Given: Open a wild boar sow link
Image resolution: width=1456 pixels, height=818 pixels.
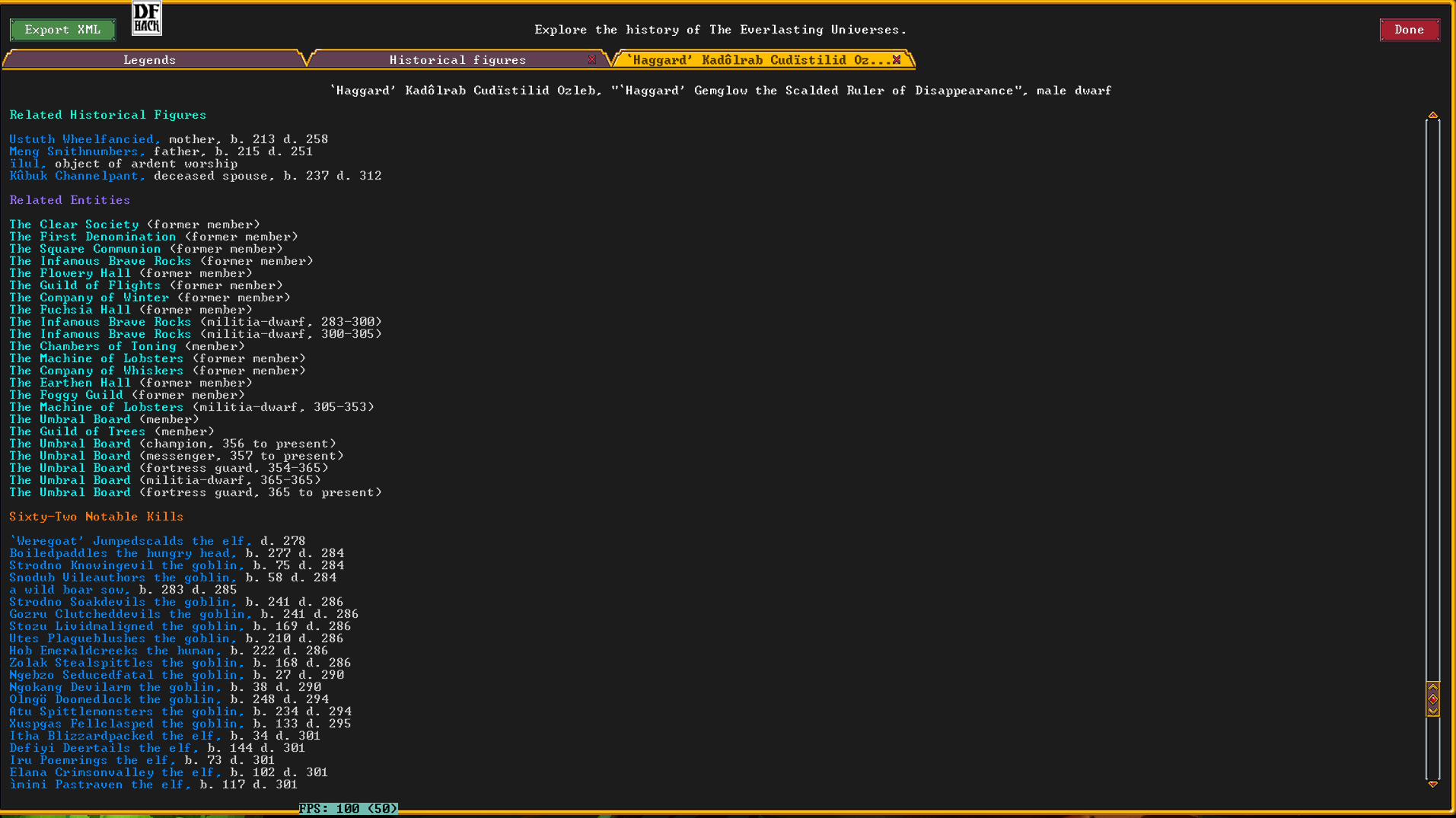Looking at the screenshot, I should coord(70,590).
